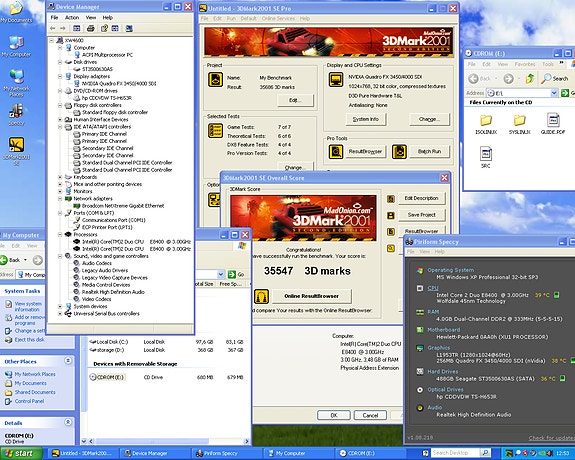Click the yellow icon beside the Batch Run button
This screenshot has height=460, width=575.
tap(399, 151)
